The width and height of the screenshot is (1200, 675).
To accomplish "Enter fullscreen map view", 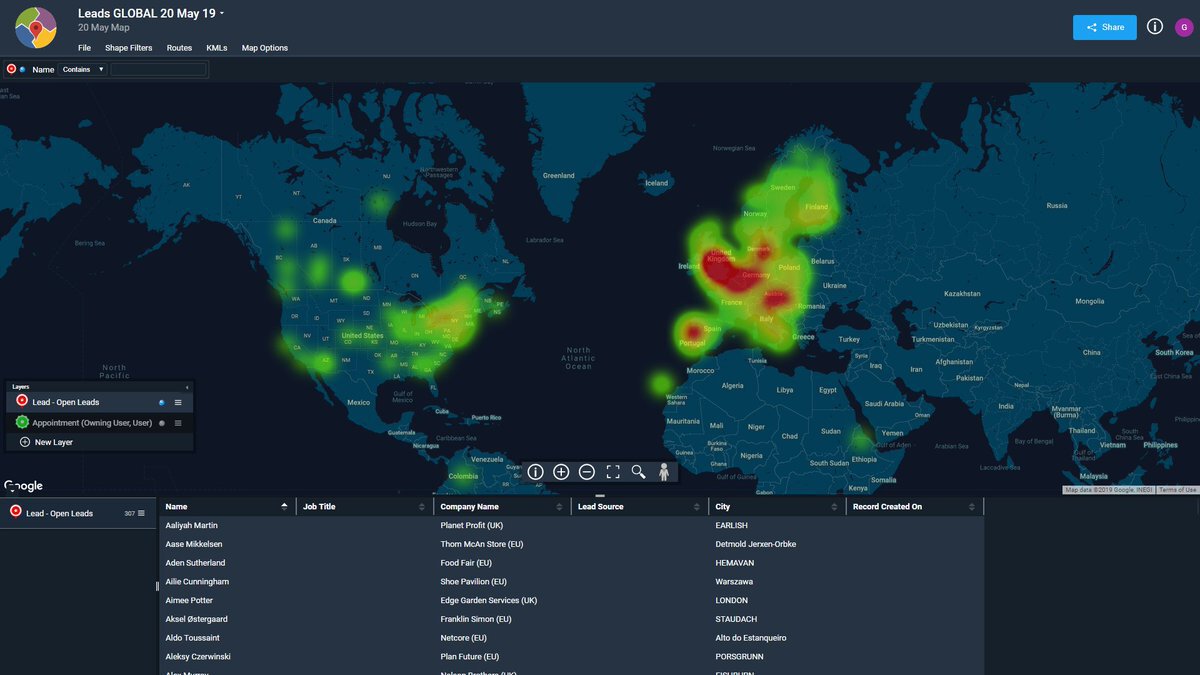I will click(613, 472).
